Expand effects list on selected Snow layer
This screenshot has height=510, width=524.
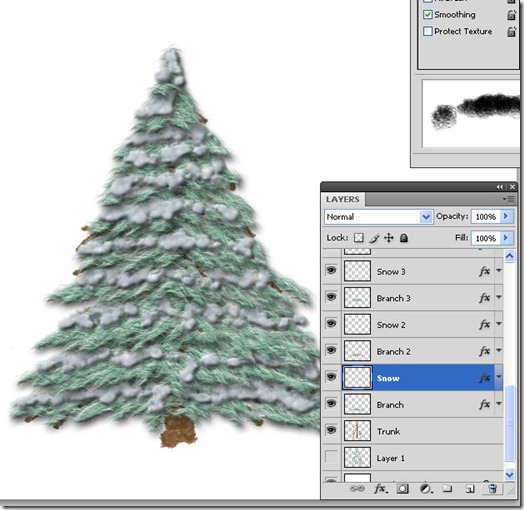[499, 377]
